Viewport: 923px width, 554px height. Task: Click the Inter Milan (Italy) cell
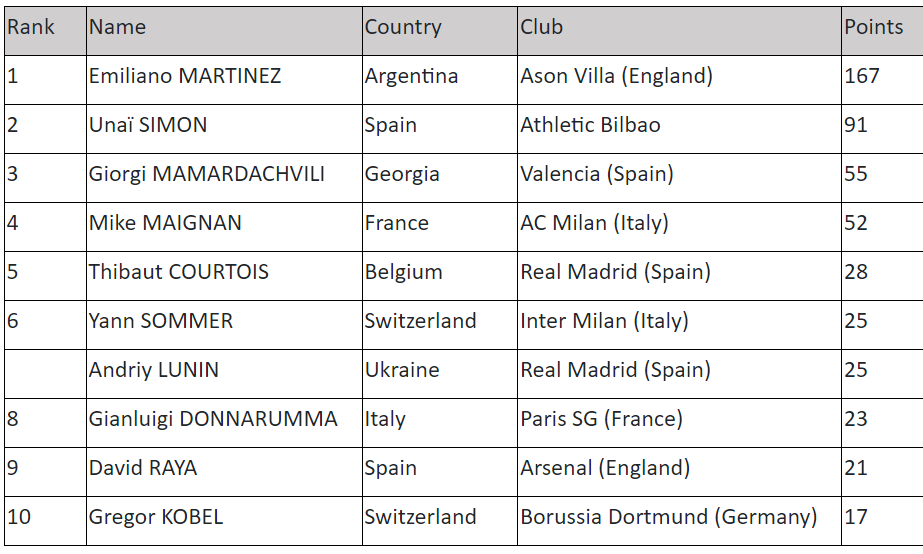(604, 322)
